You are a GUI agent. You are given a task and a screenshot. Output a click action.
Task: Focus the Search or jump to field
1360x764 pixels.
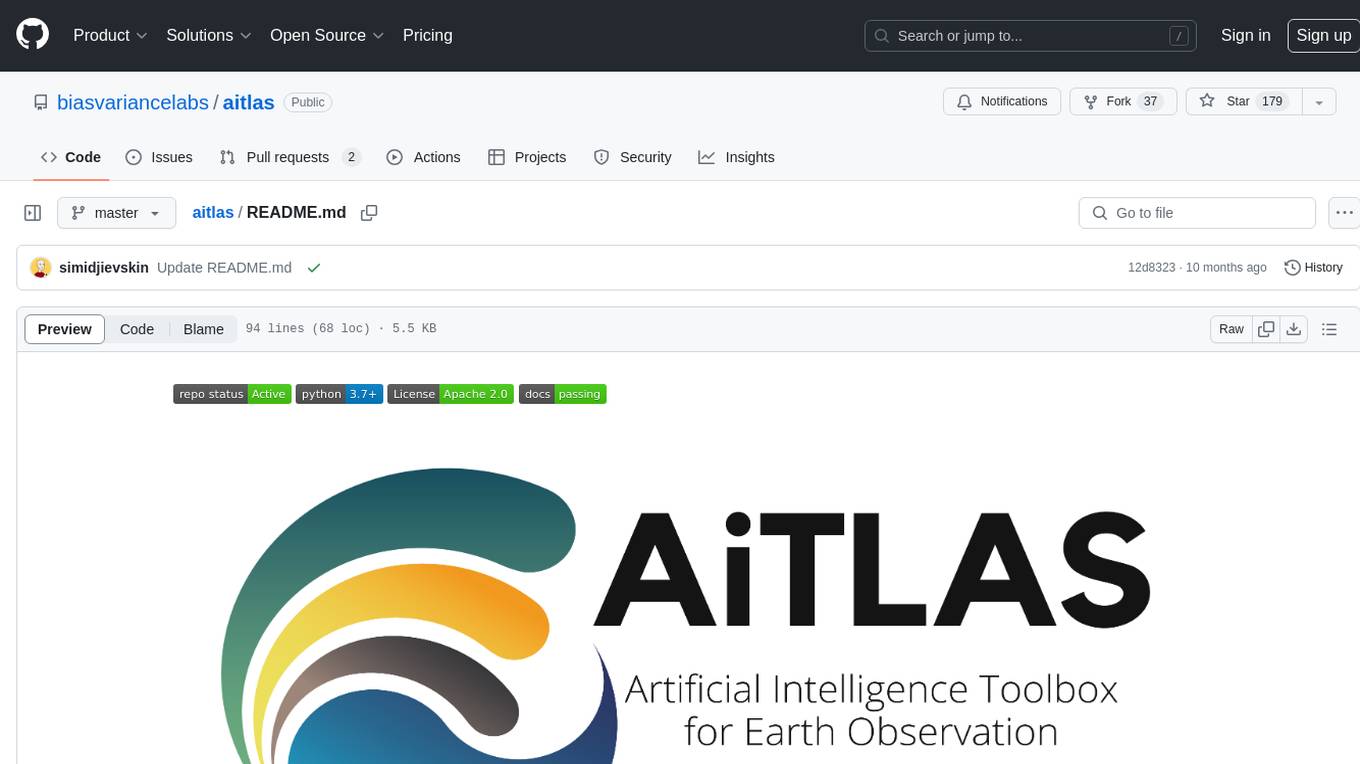(1032, 36)
